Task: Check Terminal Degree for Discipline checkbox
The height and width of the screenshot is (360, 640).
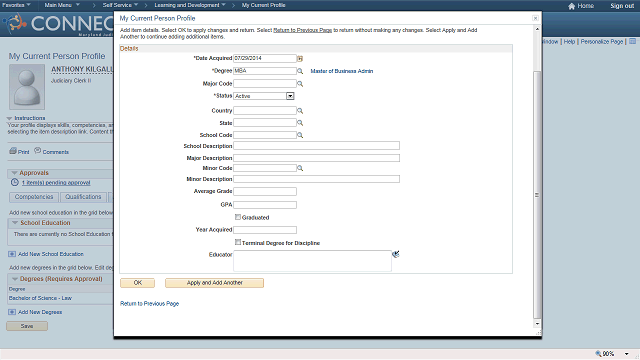Action: click(x=238, y=242)
